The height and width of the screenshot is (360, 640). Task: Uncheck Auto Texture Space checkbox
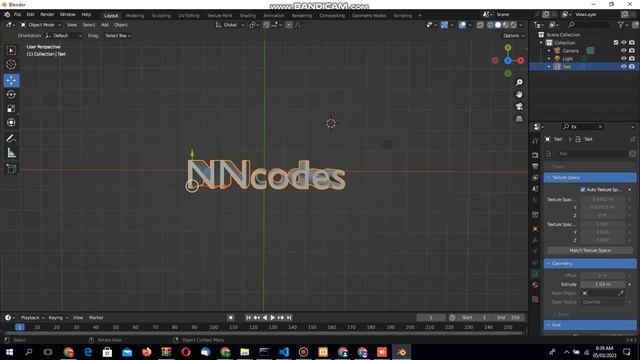click(x=583, y=190)
